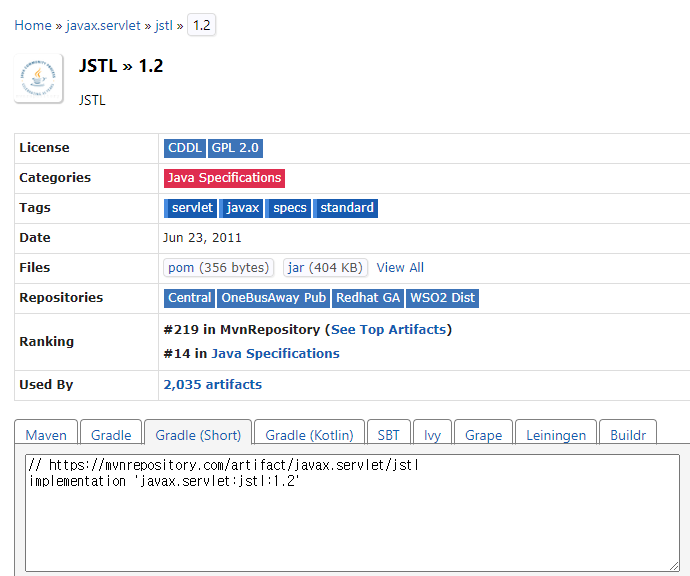Click the License row label
The image size is (690, 576).
(44, 147)
